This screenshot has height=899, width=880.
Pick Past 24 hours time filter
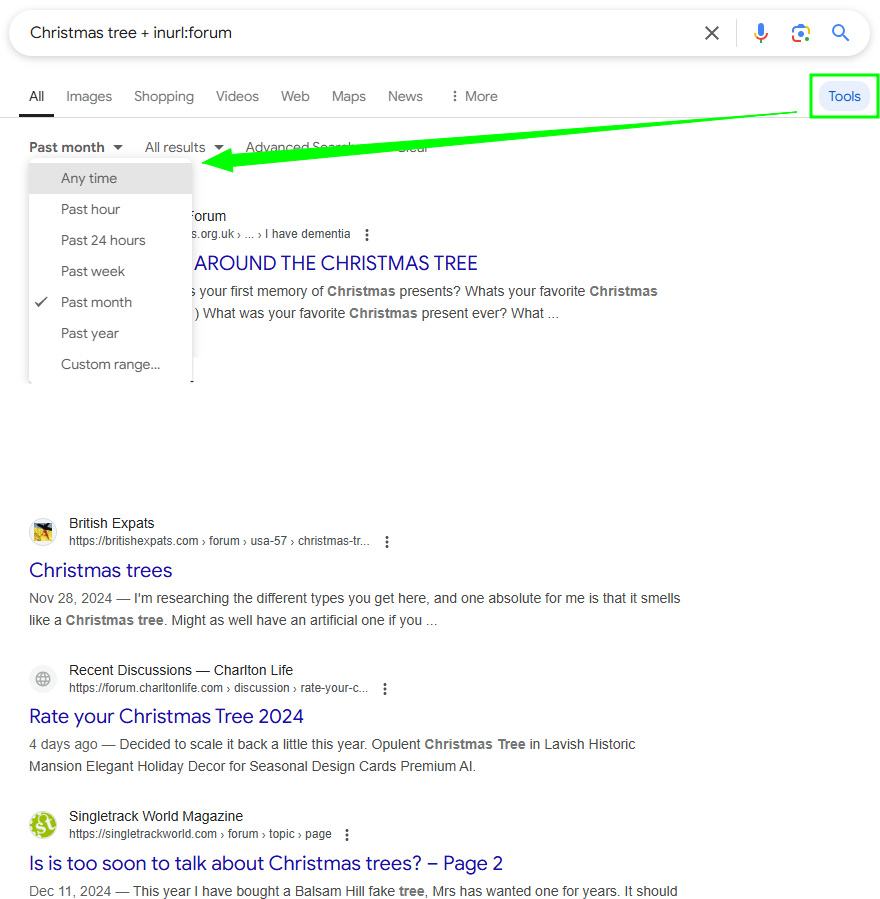click(x=103, y=240)
